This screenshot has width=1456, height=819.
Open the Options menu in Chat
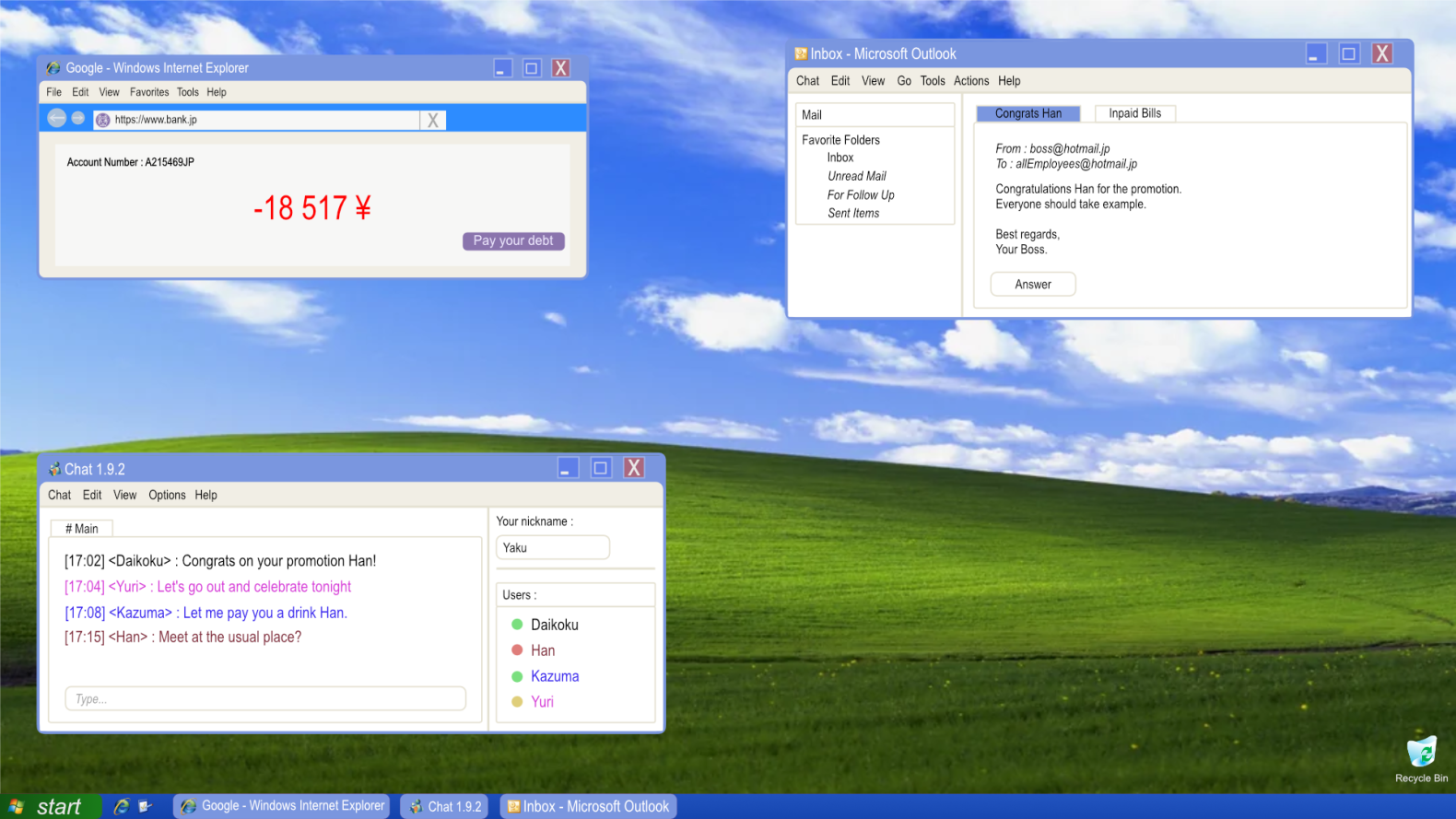167,495
